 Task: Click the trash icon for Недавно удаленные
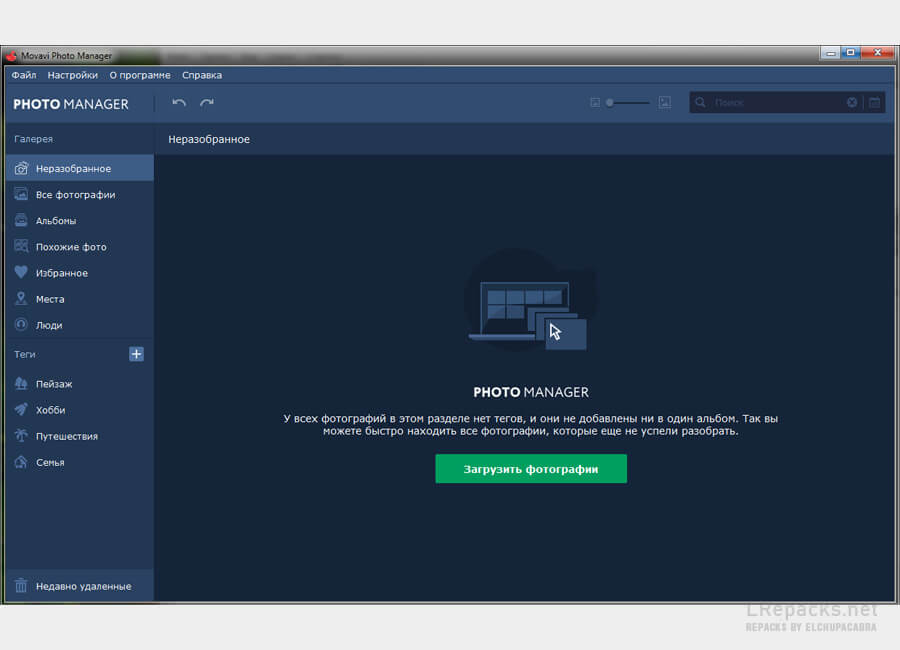pos(21,586)
